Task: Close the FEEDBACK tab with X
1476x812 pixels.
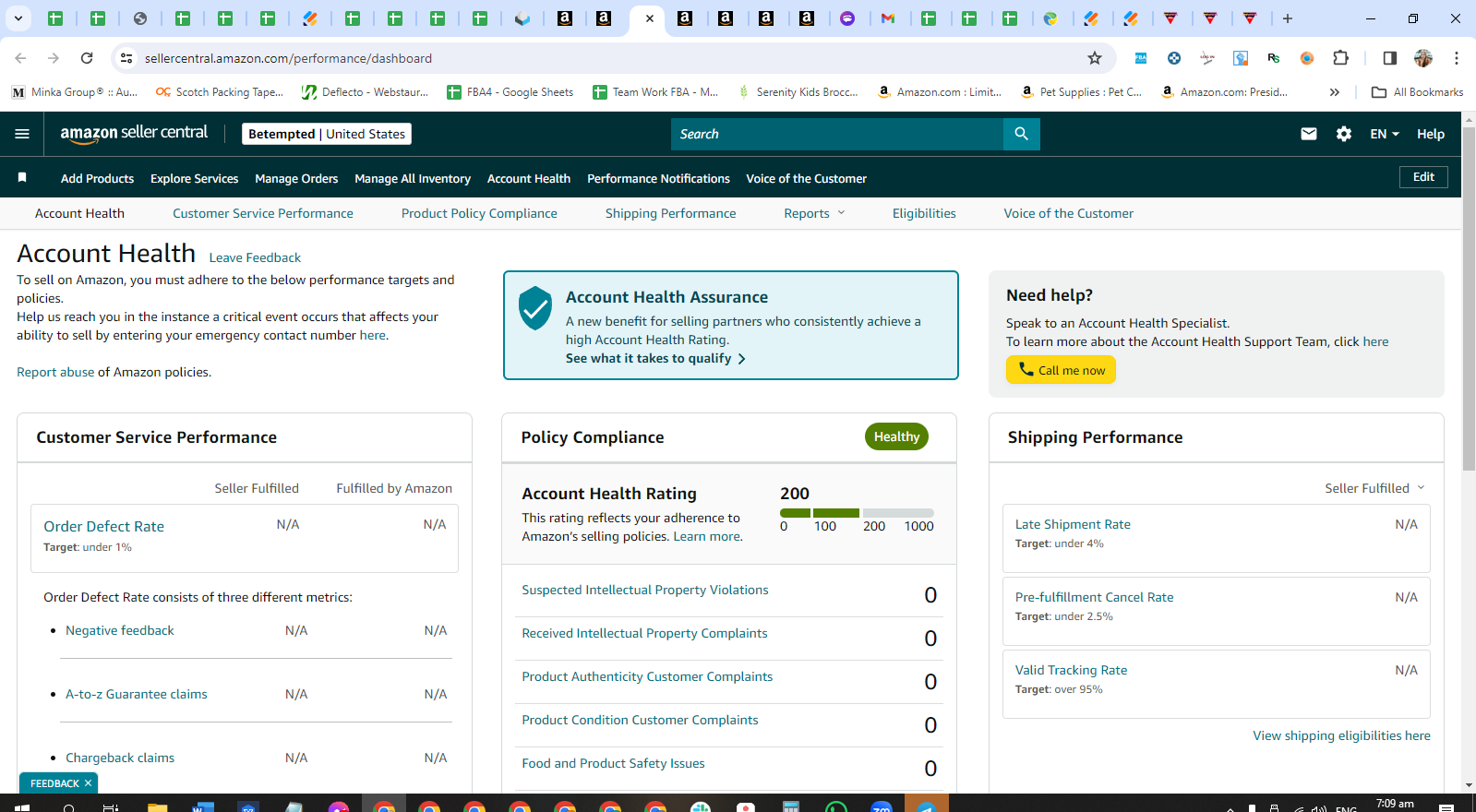Action: pos(89,783)
